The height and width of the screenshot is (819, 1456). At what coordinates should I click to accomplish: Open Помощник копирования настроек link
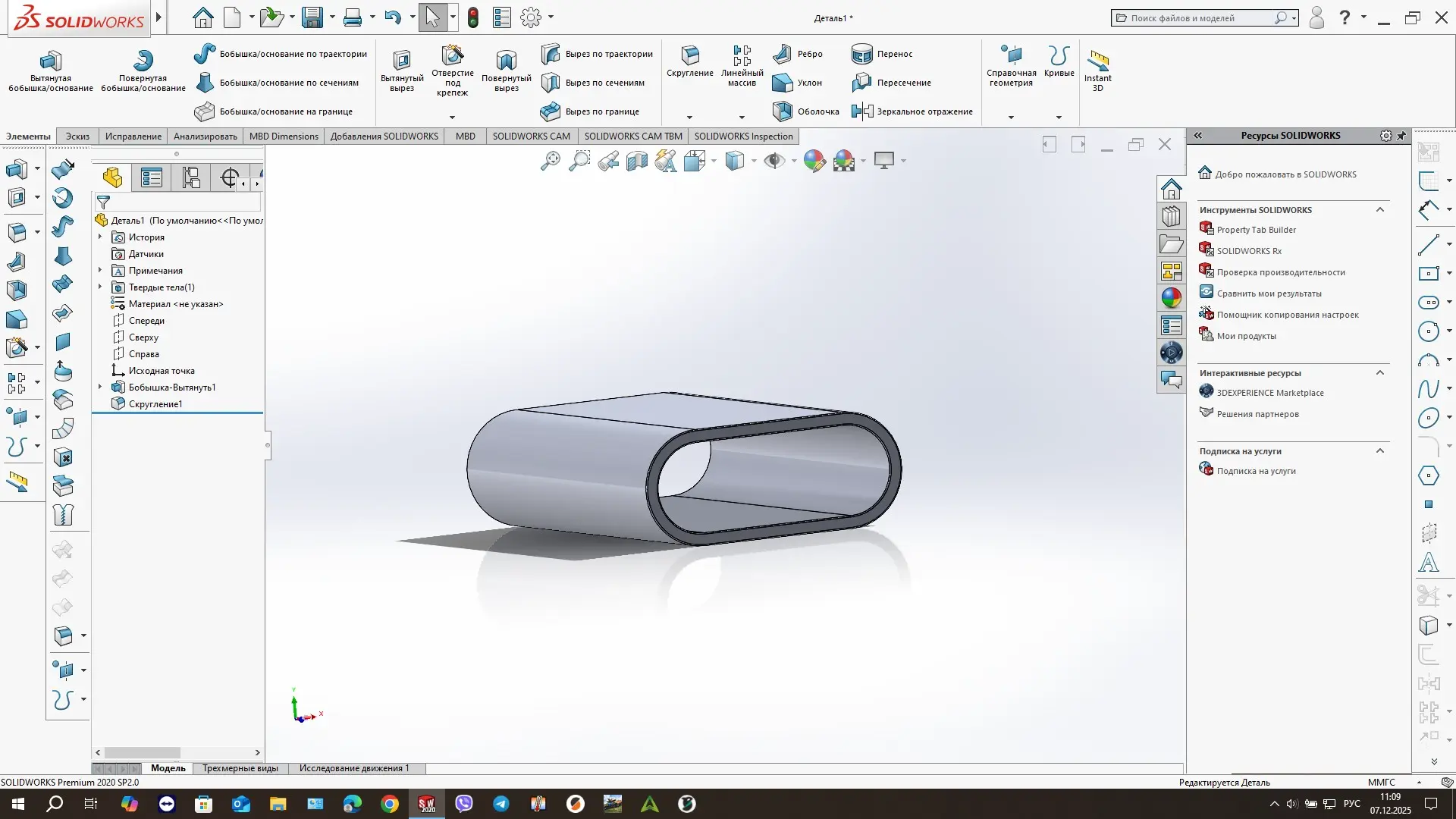pyautogui.click(x=1288, y=315)
